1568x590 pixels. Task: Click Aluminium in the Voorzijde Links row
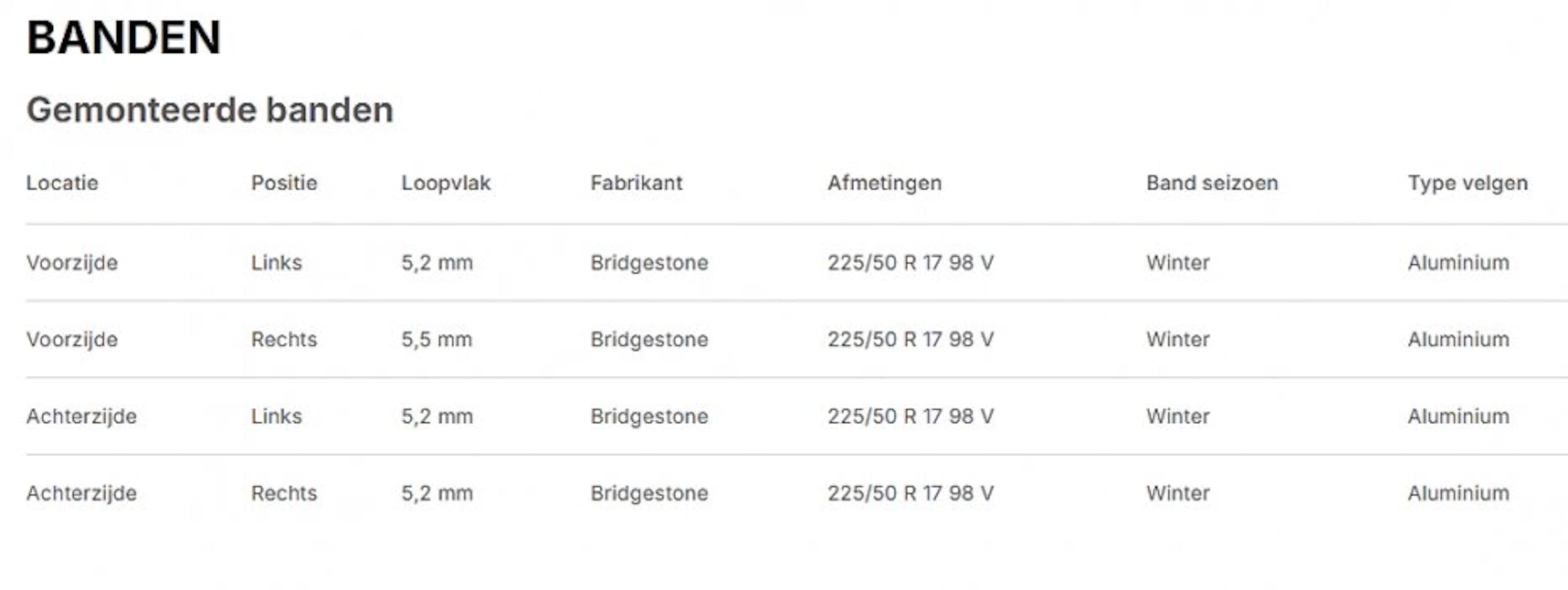[x=1458, y=263]
